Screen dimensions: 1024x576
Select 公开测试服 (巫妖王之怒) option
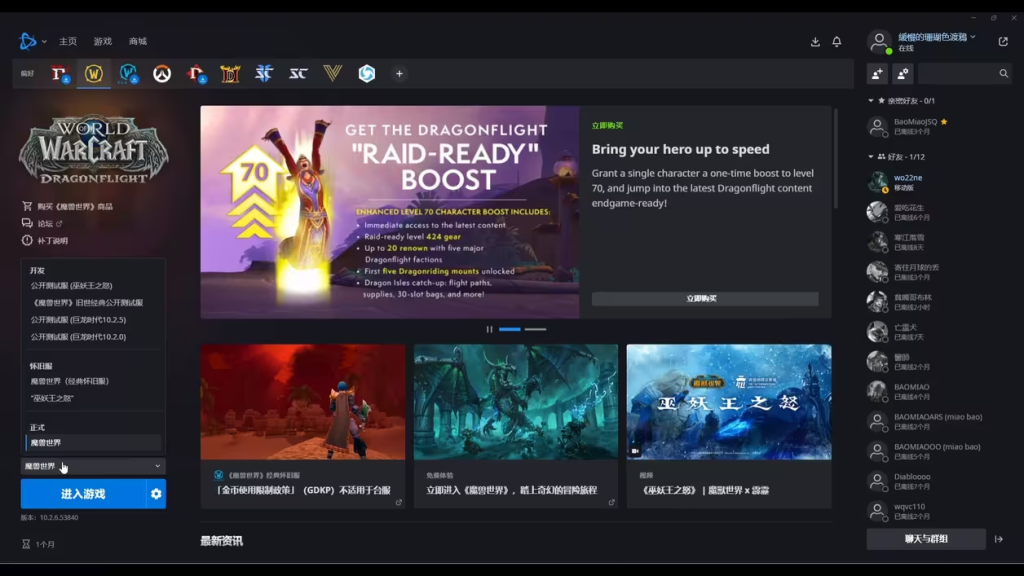tap(72, 285)
